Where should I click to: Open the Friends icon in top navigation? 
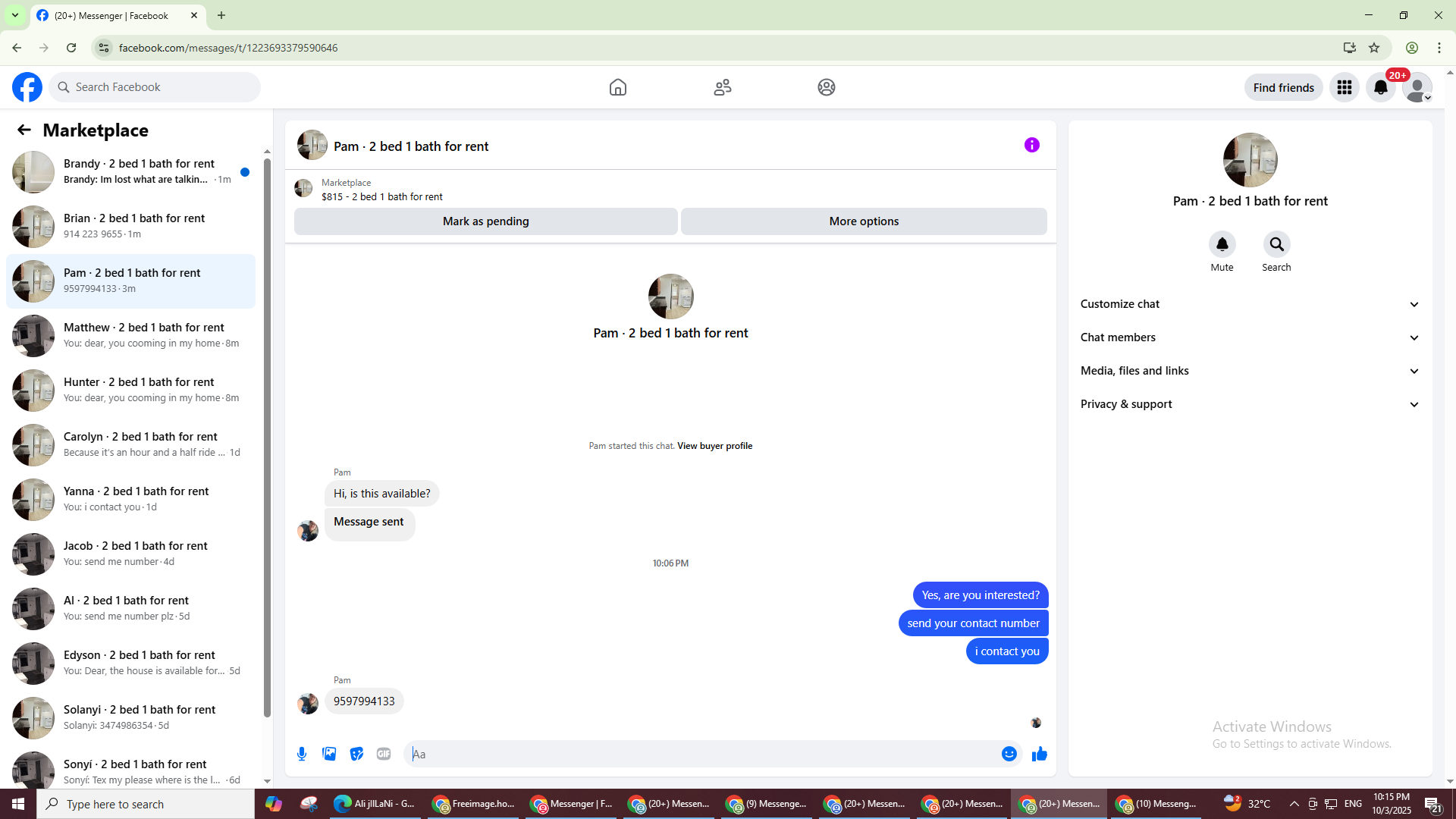coord(723,87)
